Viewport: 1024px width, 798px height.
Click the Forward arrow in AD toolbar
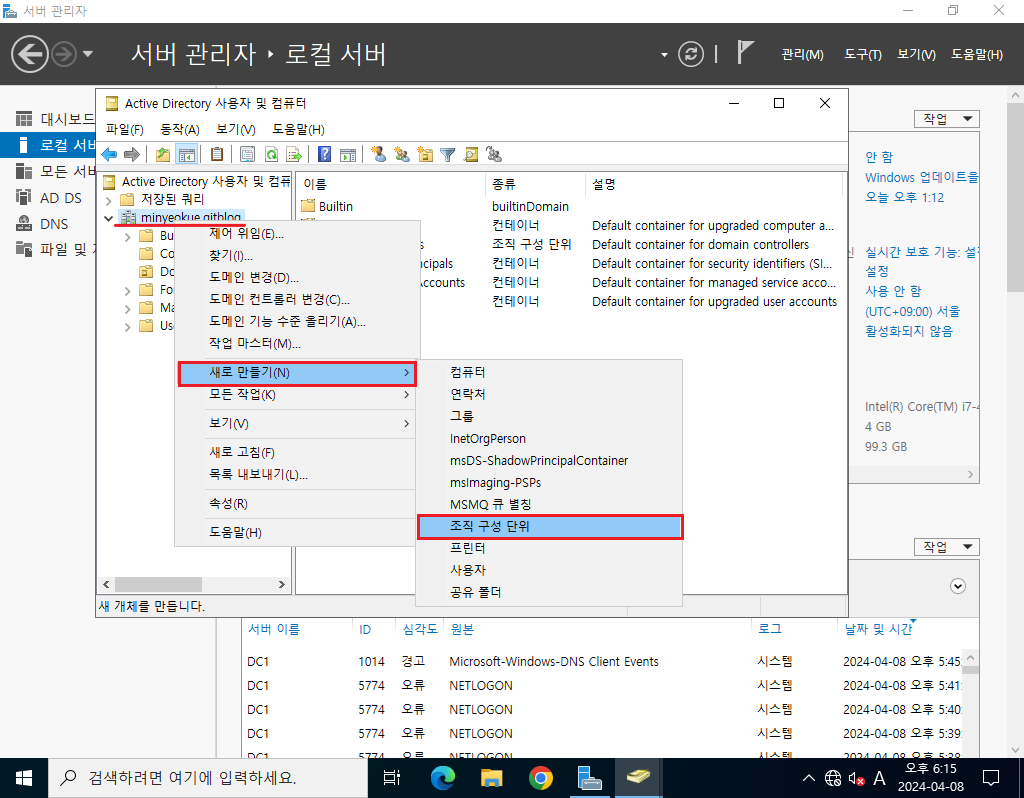tap(132, 155)
